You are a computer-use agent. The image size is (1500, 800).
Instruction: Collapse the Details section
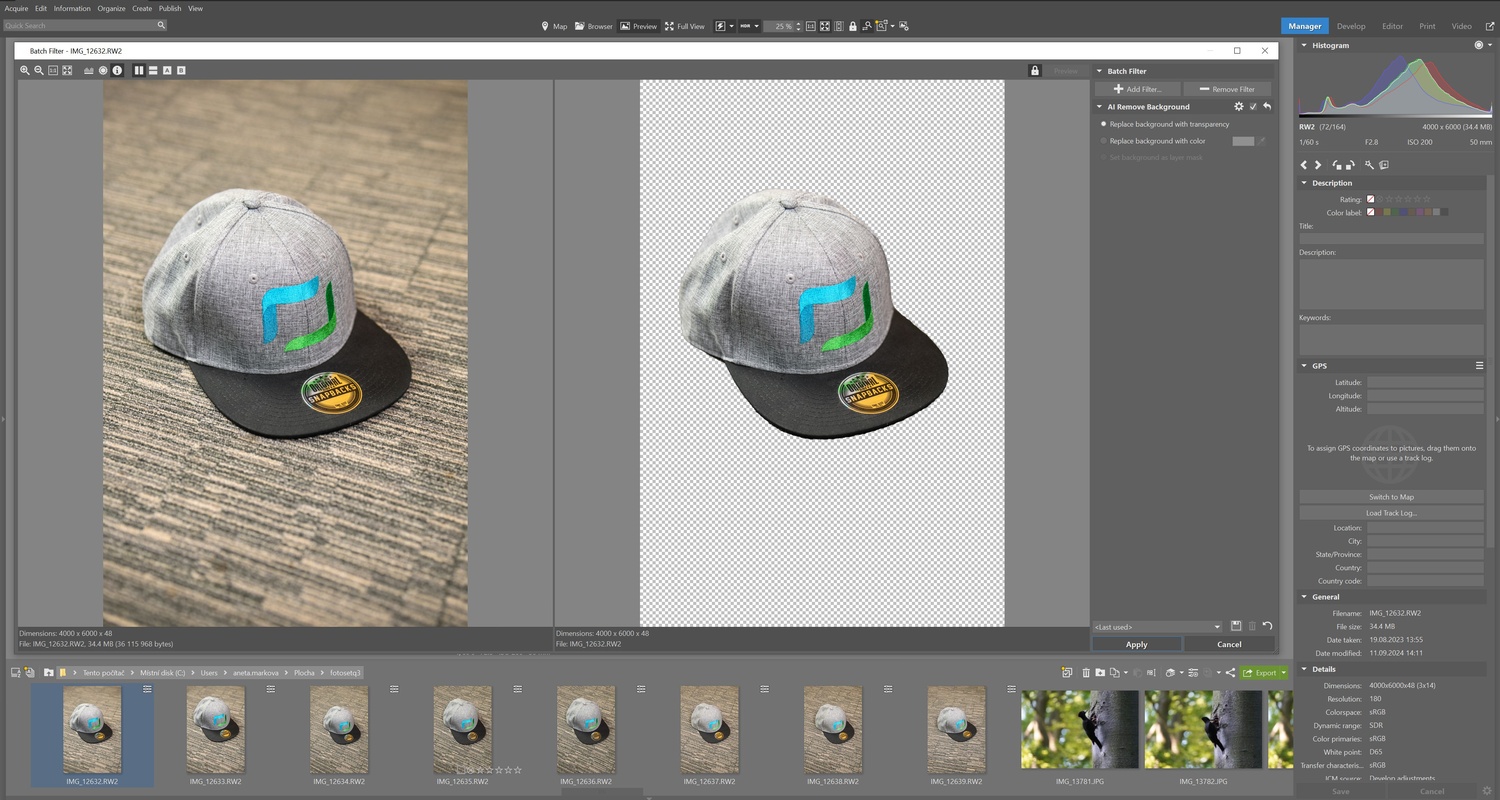pos(1304,669)
